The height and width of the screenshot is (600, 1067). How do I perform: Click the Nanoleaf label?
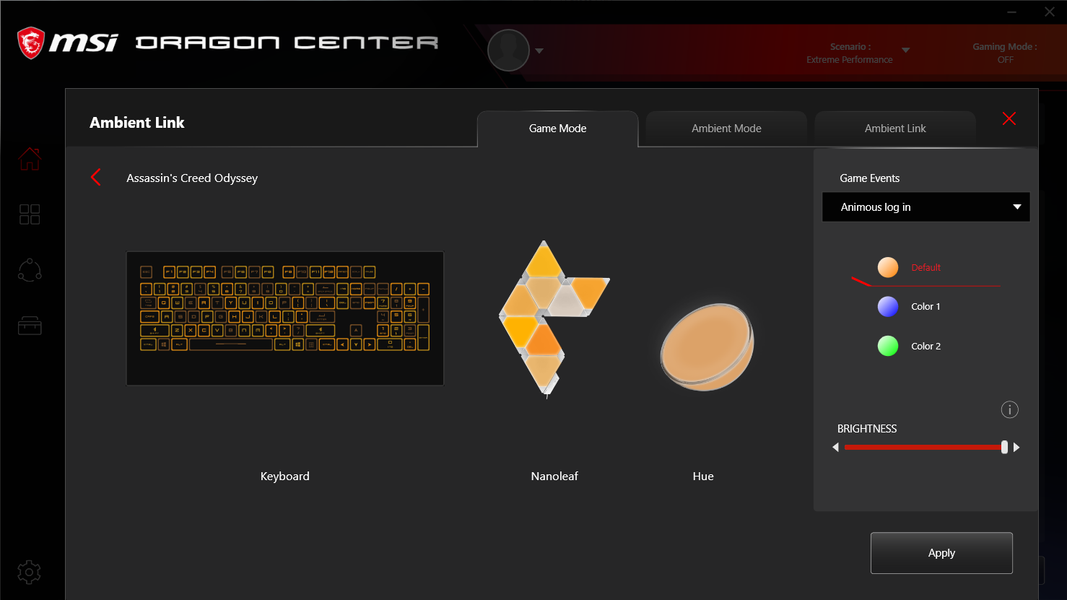click(x=554, y=476)
